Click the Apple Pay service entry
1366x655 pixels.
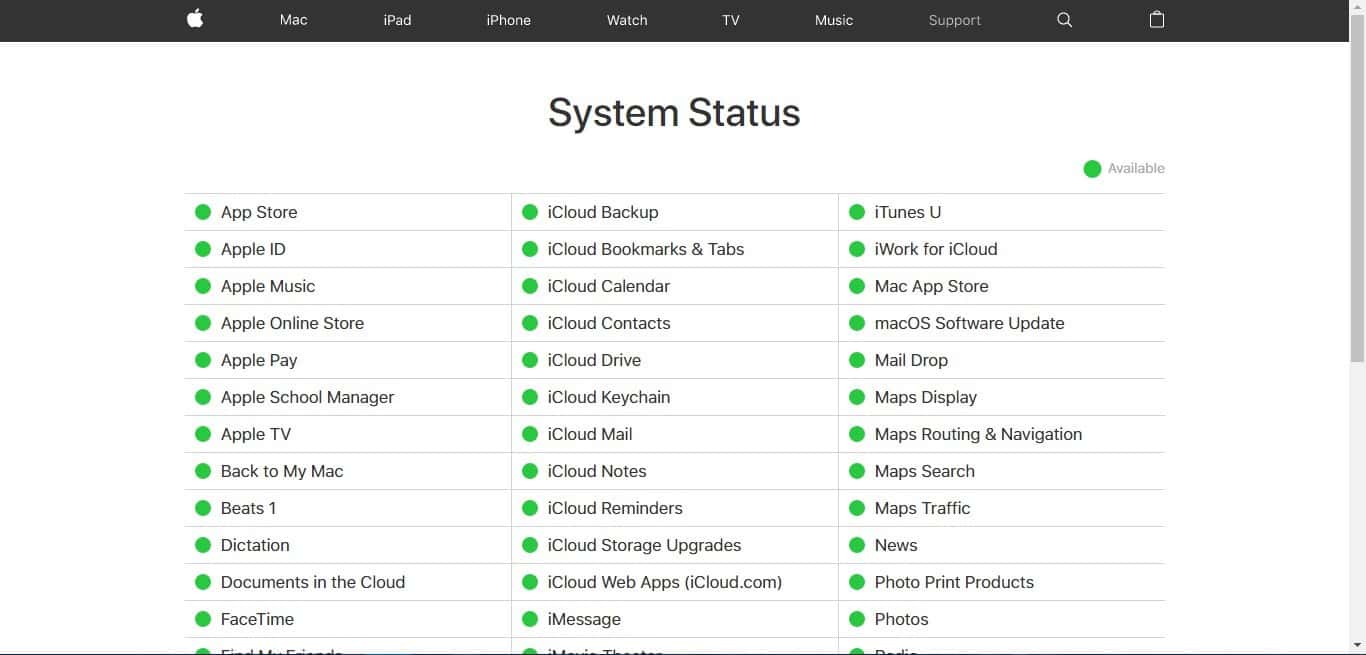coord(258,360)
